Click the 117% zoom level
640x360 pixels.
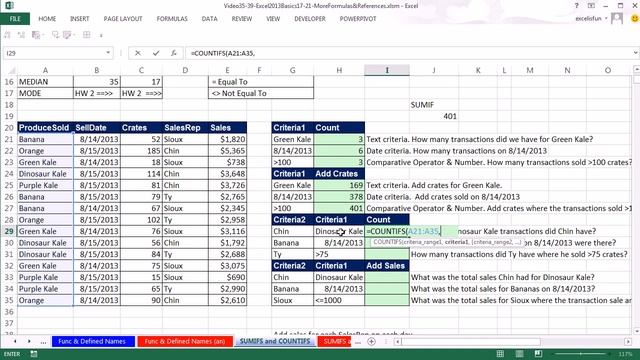click(625, 354)
